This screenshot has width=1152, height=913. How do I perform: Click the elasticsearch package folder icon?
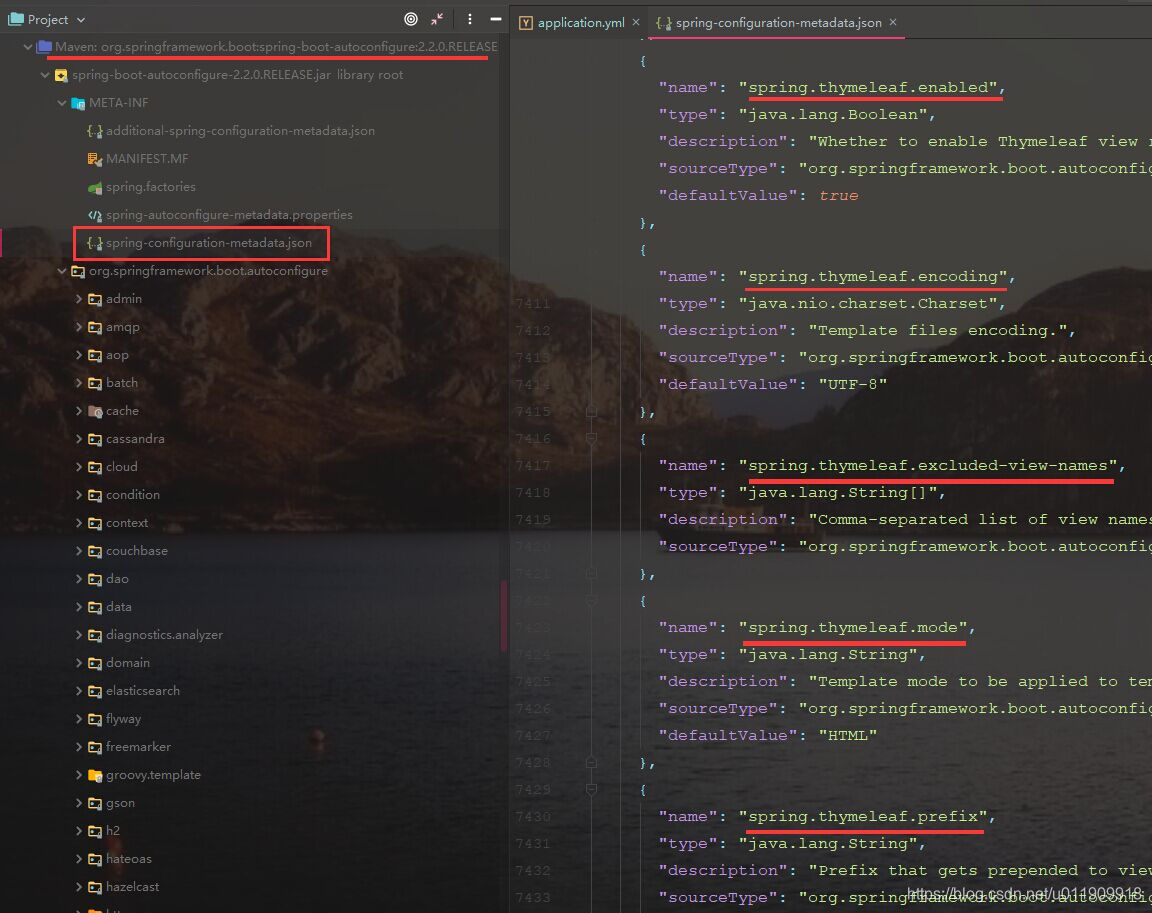[95, 690]
